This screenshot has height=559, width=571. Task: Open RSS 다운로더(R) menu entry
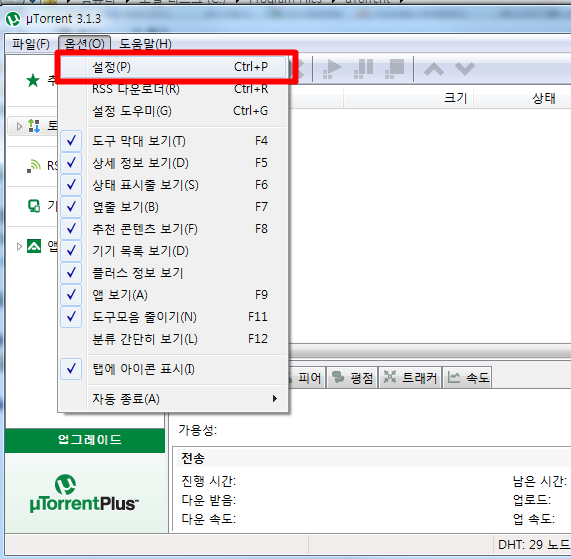coord(173,89)
